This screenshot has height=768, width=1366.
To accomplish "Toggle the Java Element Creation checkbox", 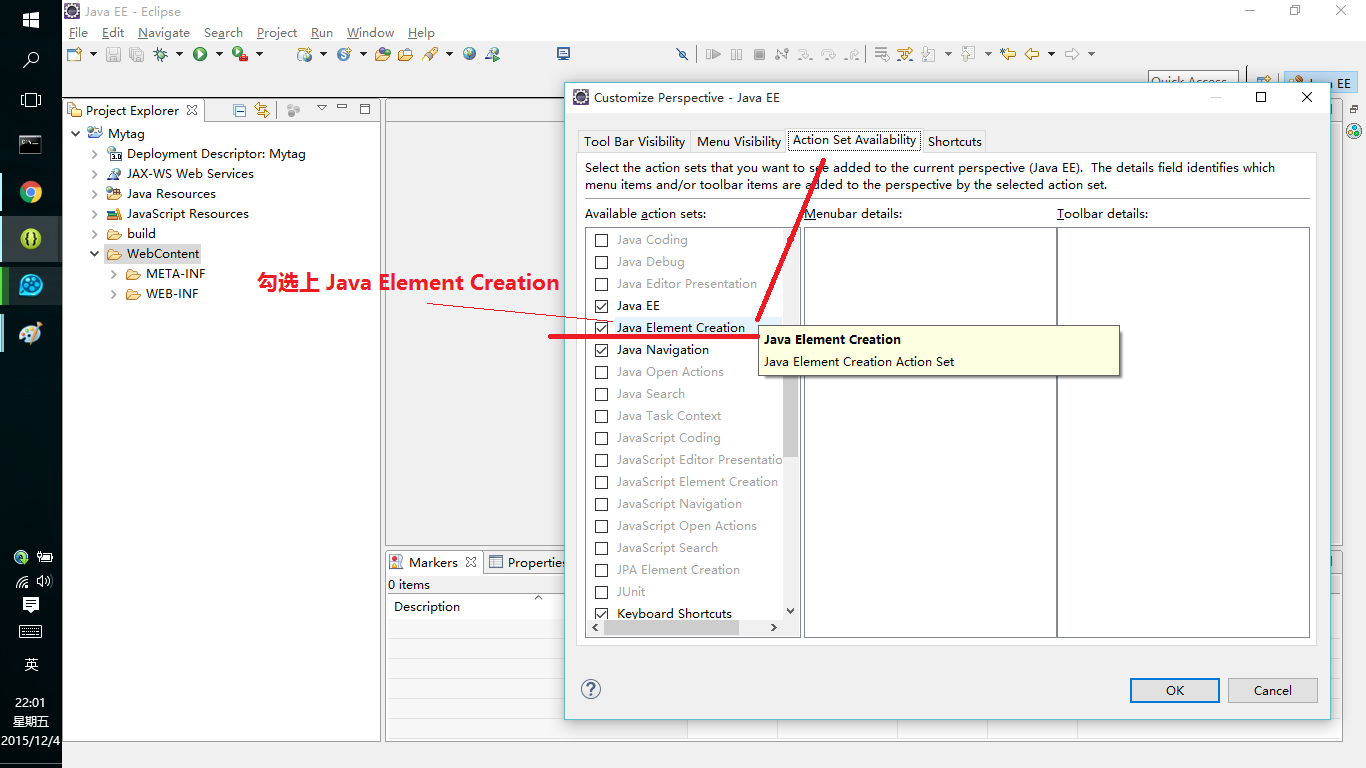I will 601,328.
